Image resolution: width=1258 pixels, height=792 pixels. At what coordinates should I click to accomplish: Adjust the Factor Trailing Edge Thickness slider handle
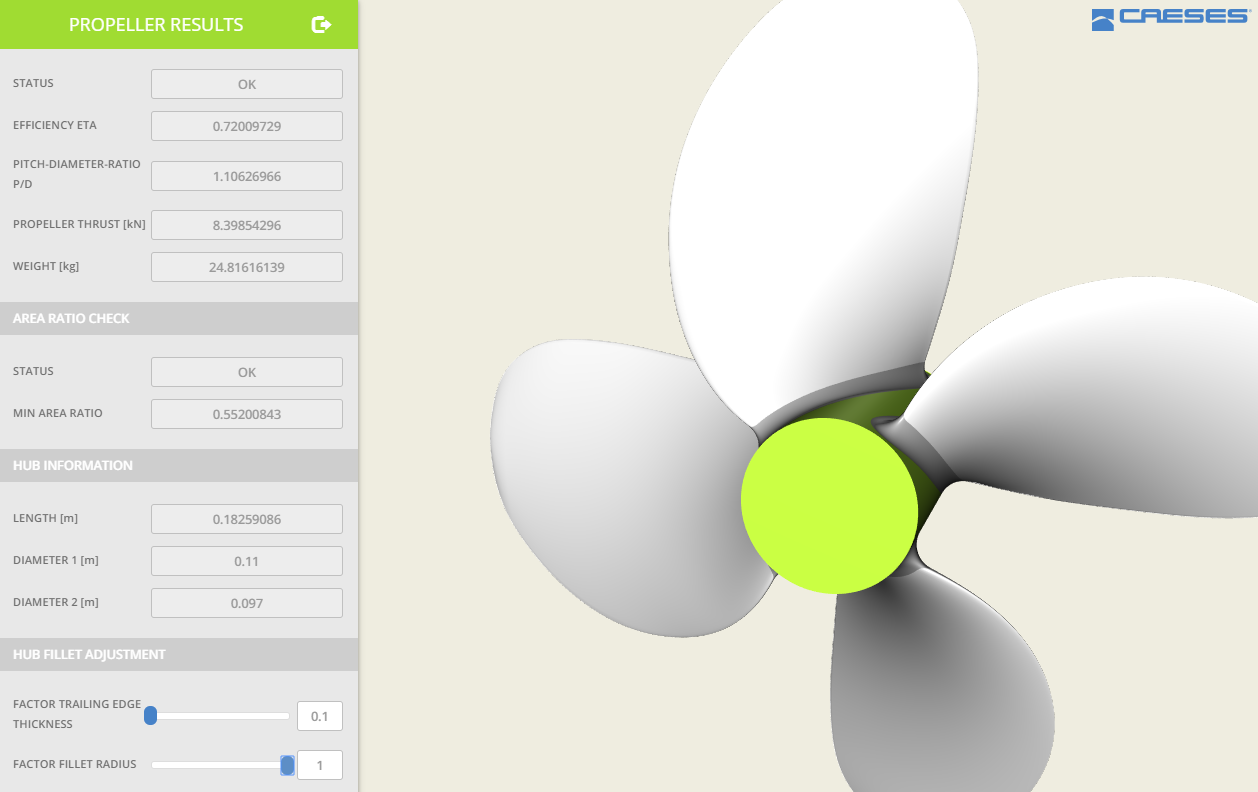(151, 715)
